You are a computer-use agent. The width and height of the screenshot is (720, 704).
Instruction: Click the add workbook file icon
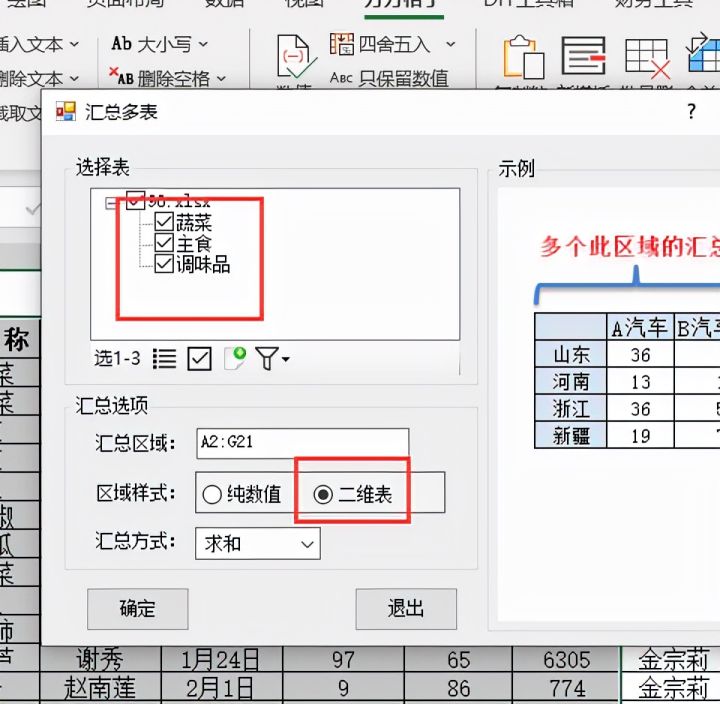(235, 358)
